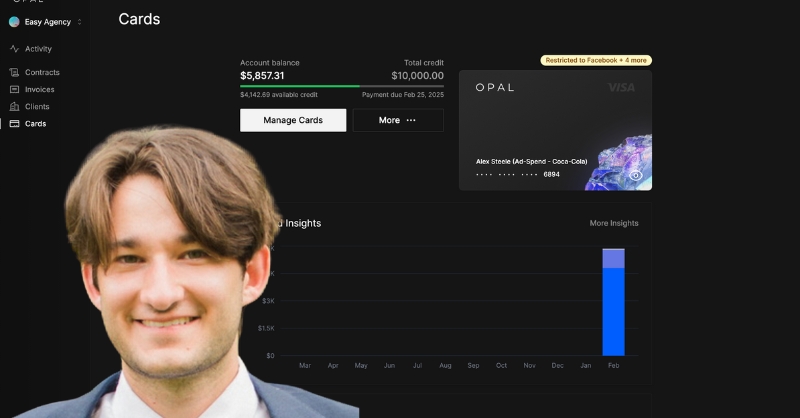Viewport: 800px width, 418px height.
Task: Open the More options dropdown button
Action: click(x=398, y=120)
